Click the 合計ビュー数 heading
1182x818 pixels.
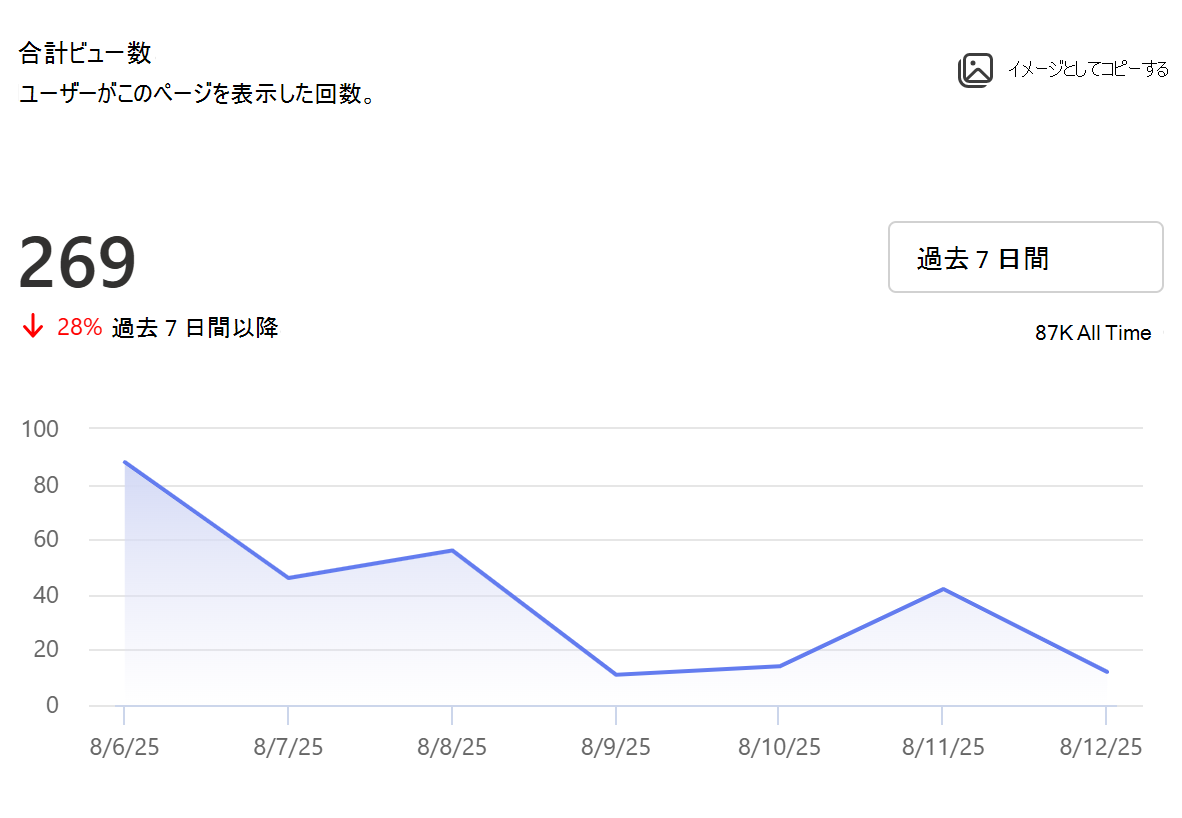click(85, 53)
